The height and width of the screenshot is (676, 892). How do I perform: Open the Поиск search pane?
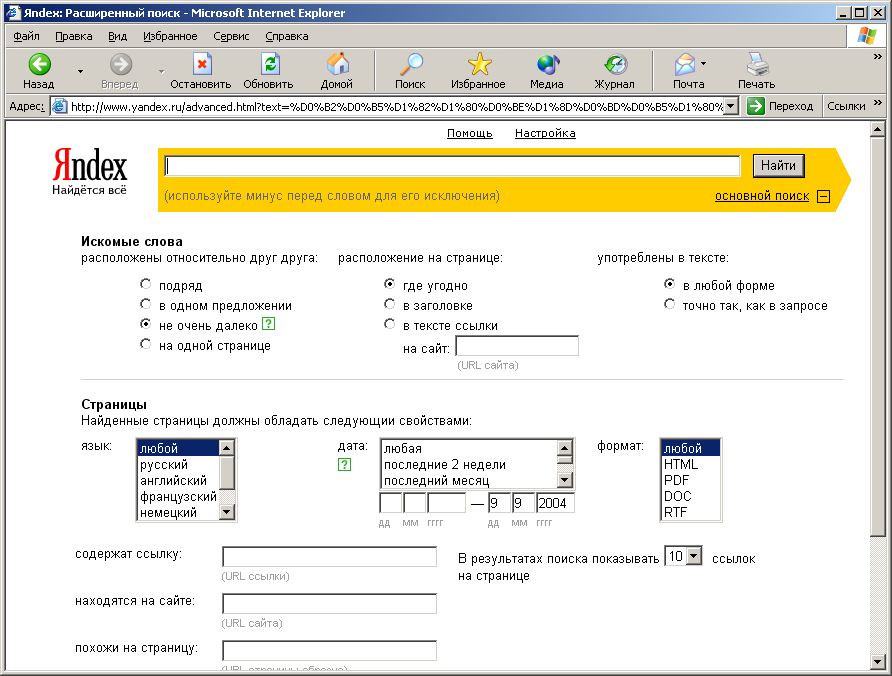tap(410, 71)
